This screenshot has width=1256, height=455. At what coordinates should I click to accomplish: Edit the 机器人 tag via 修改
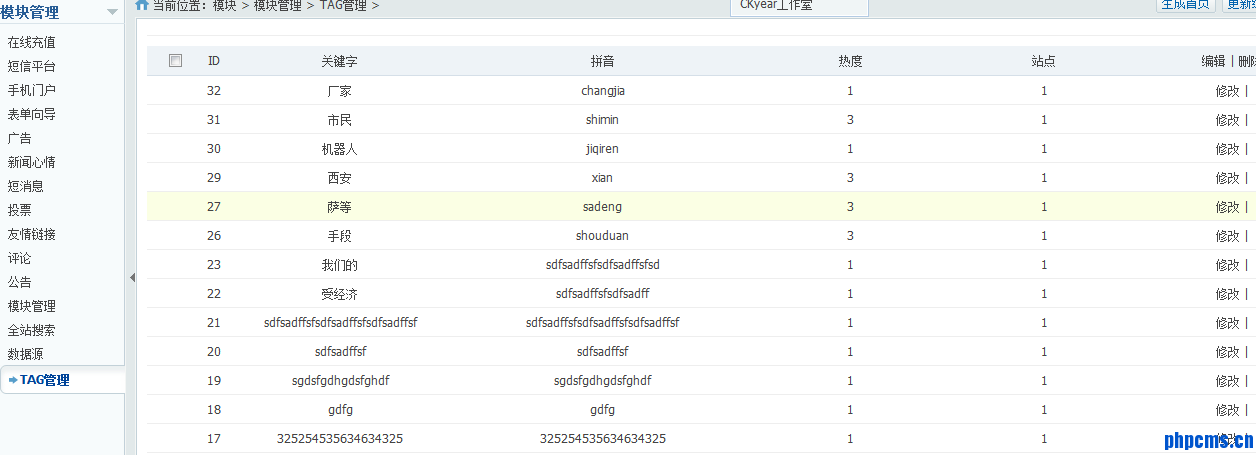coord(1227,149)
